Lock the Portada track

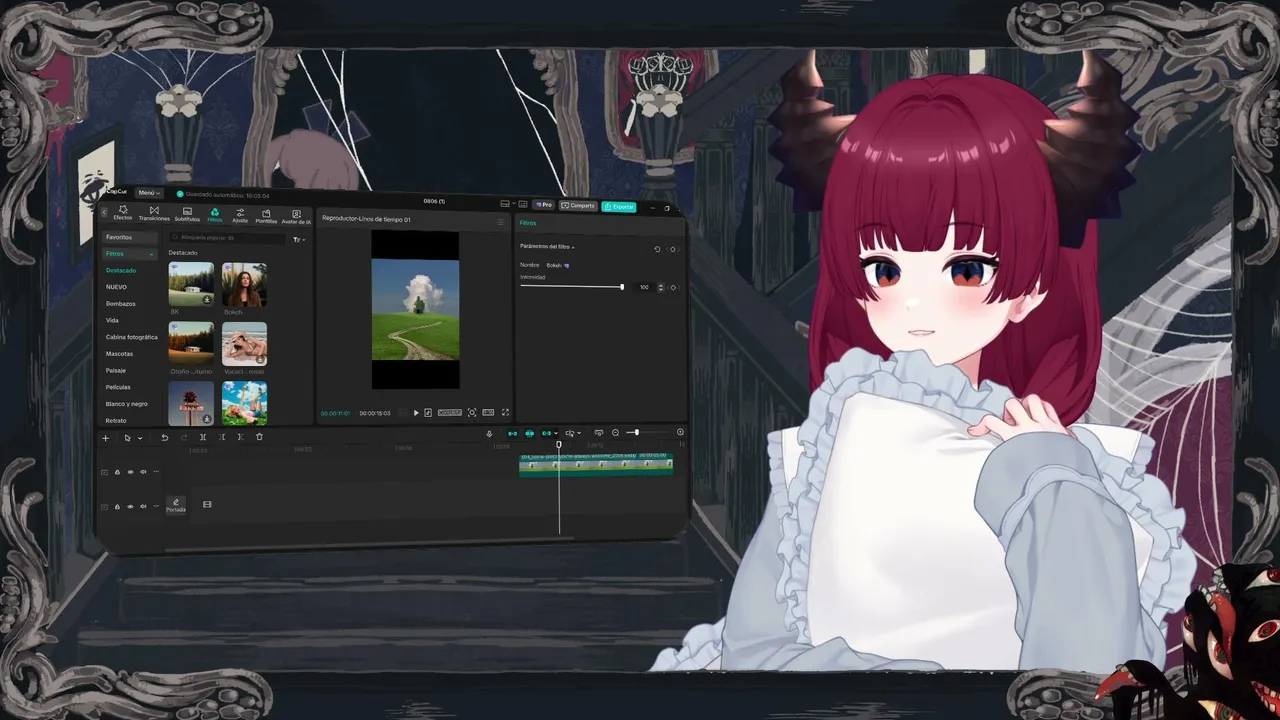pyautogui.click(x=117, y=507)
